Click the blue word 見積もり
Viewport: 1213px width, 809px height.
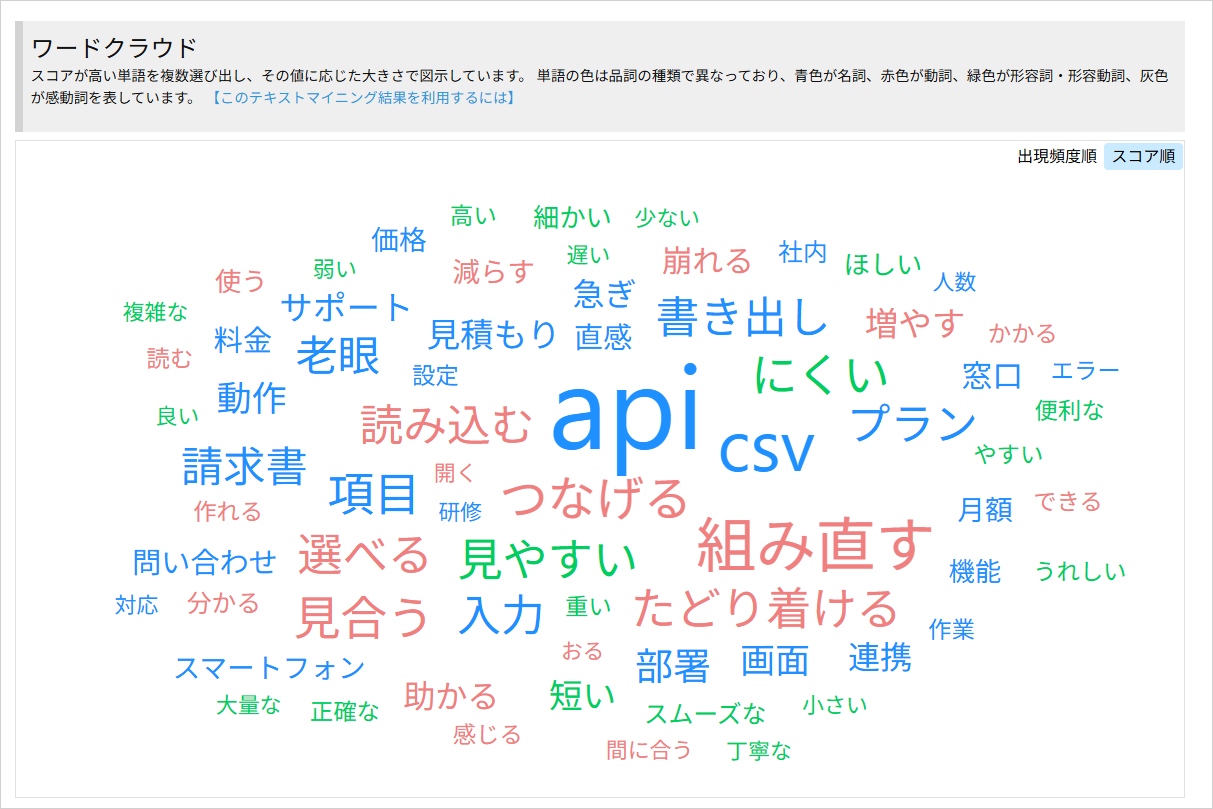(493, 334)
